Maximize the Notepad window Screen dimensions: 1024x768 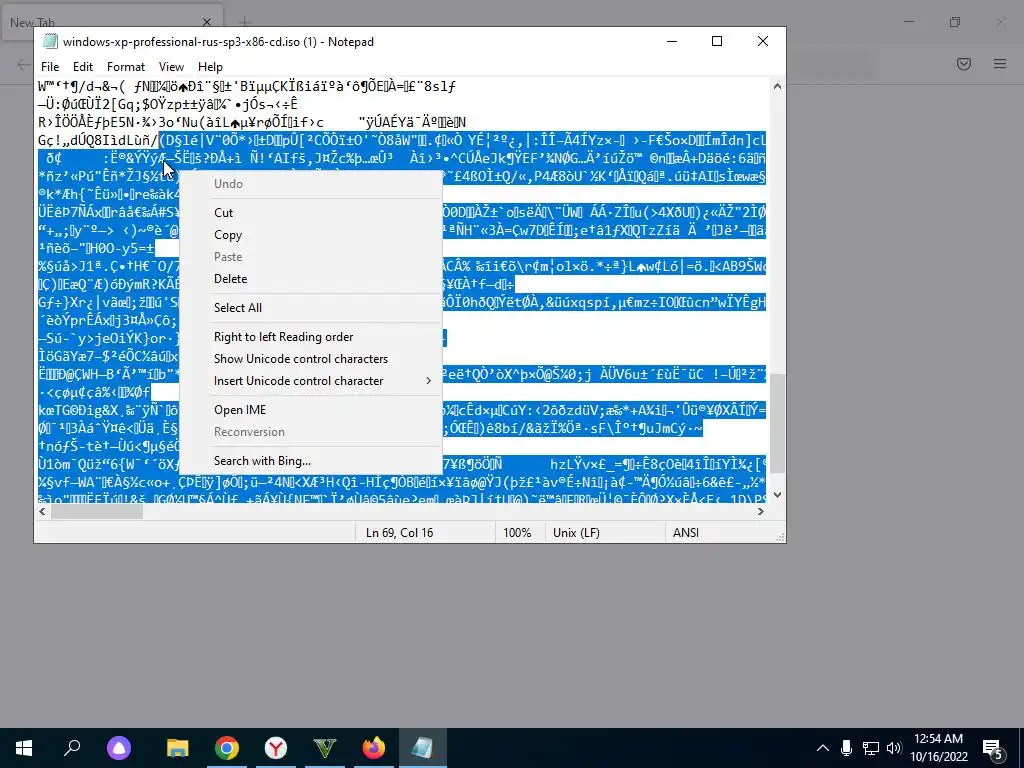point(716,41)
